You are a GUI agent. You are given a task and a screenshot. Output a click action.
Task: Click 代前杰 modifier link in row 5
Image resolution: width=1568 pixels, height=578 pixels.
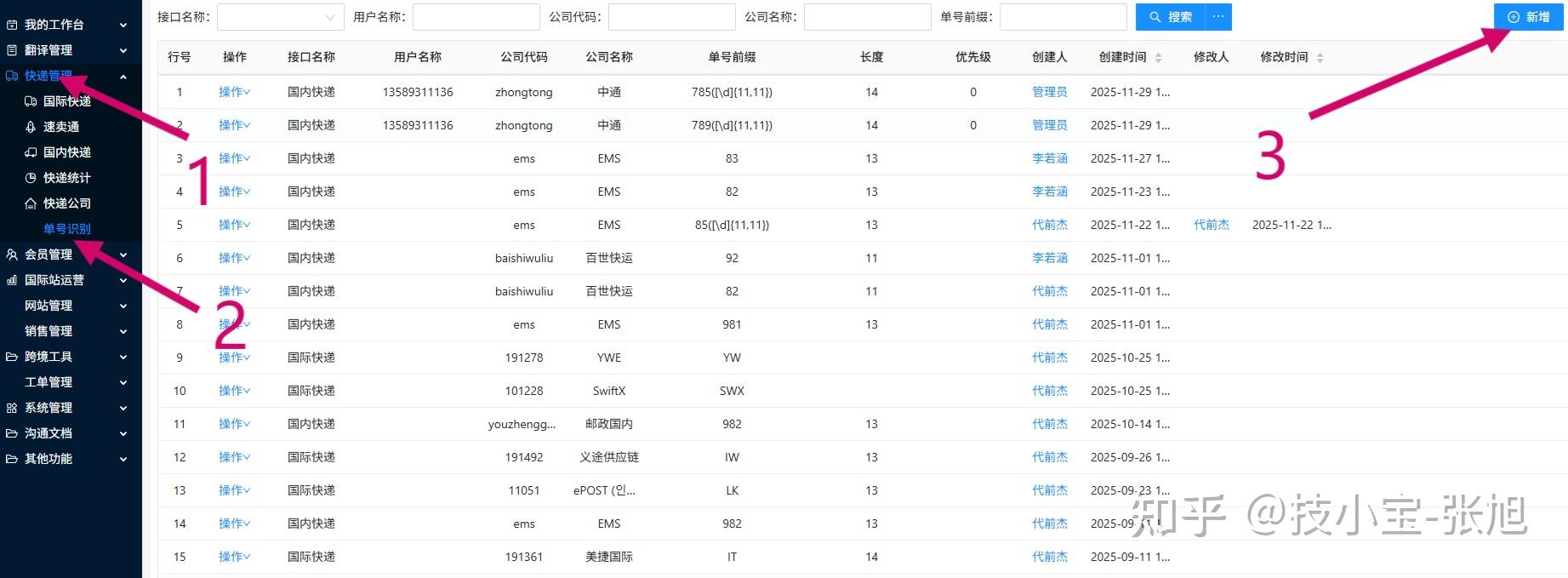1212,225
